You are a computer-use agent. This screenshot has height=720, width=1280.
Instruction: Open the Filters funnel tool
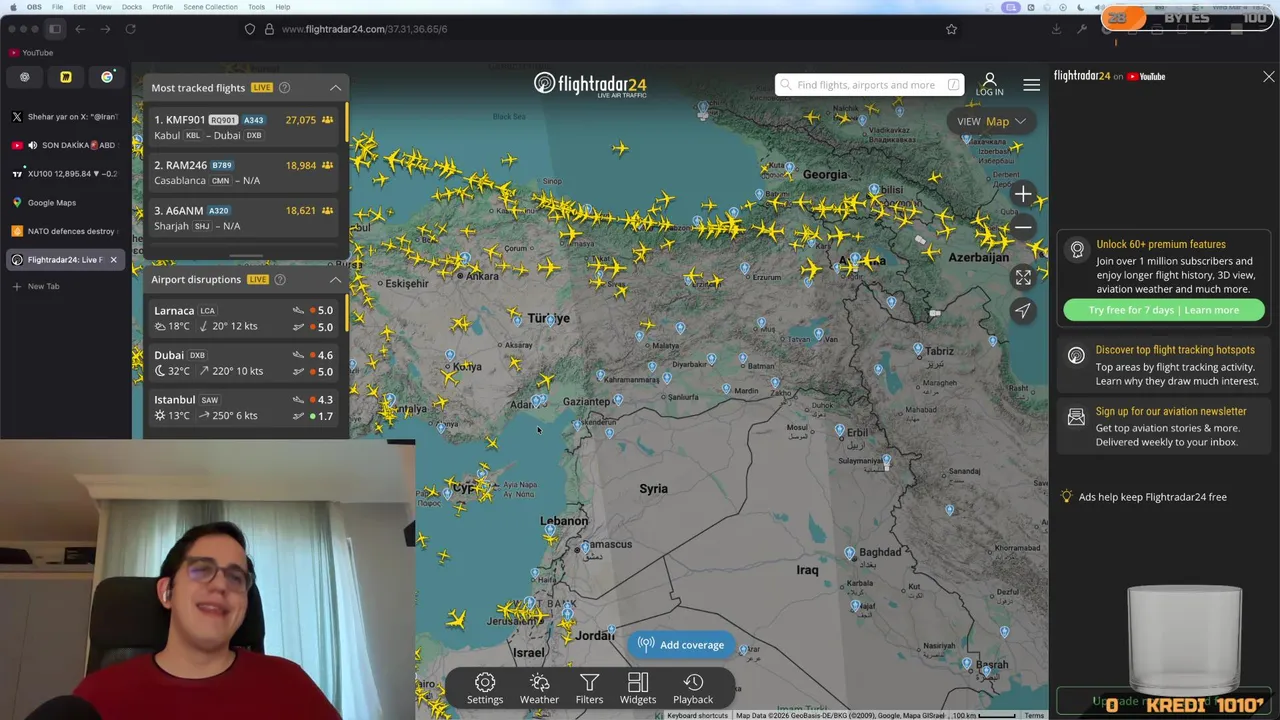589,688
